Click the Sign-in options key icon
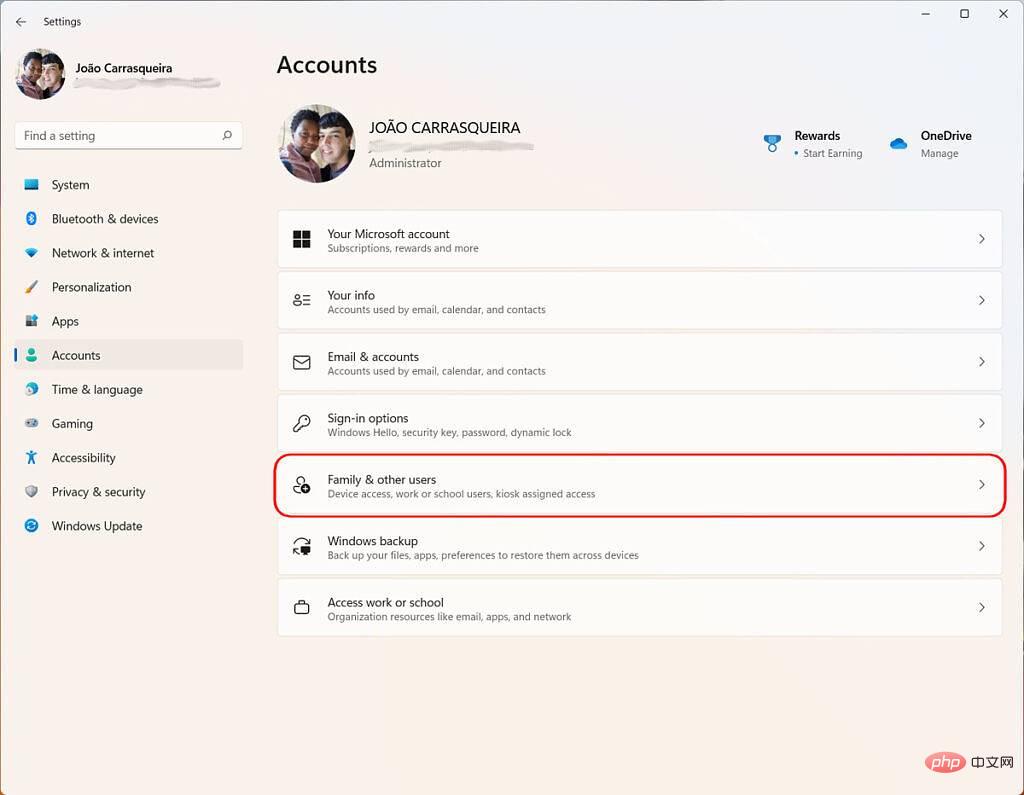 (301, 424)
